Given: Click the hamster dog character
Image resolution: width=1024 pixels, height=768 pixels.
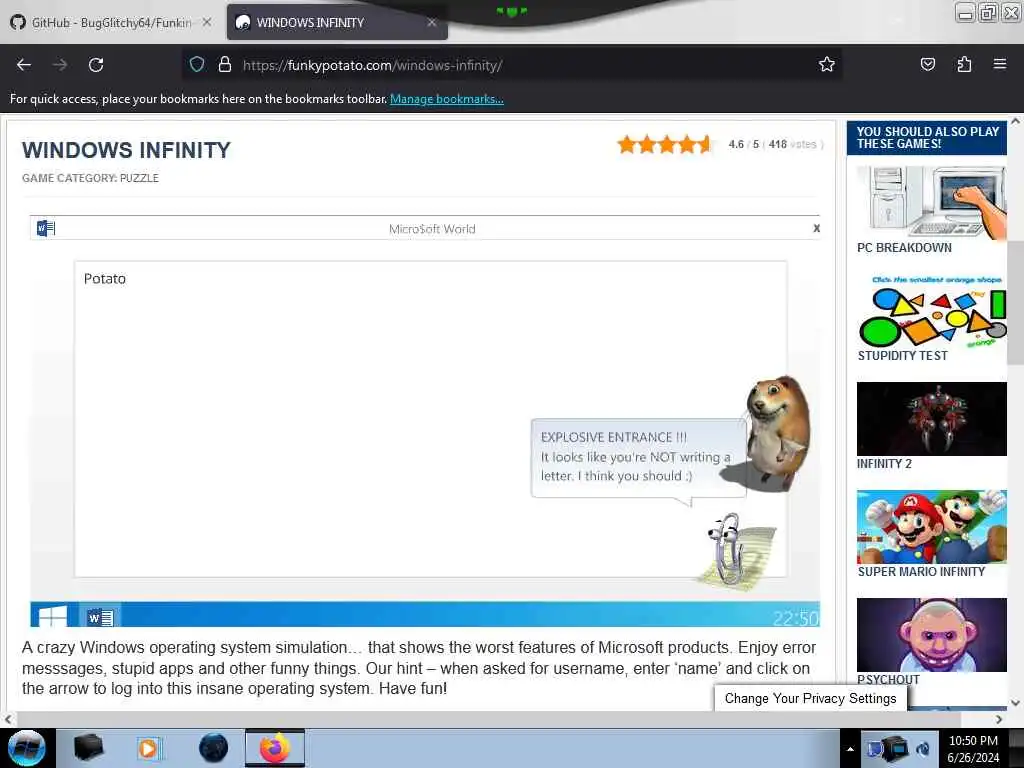Looking at the screenshot, I should coord(778,432).
